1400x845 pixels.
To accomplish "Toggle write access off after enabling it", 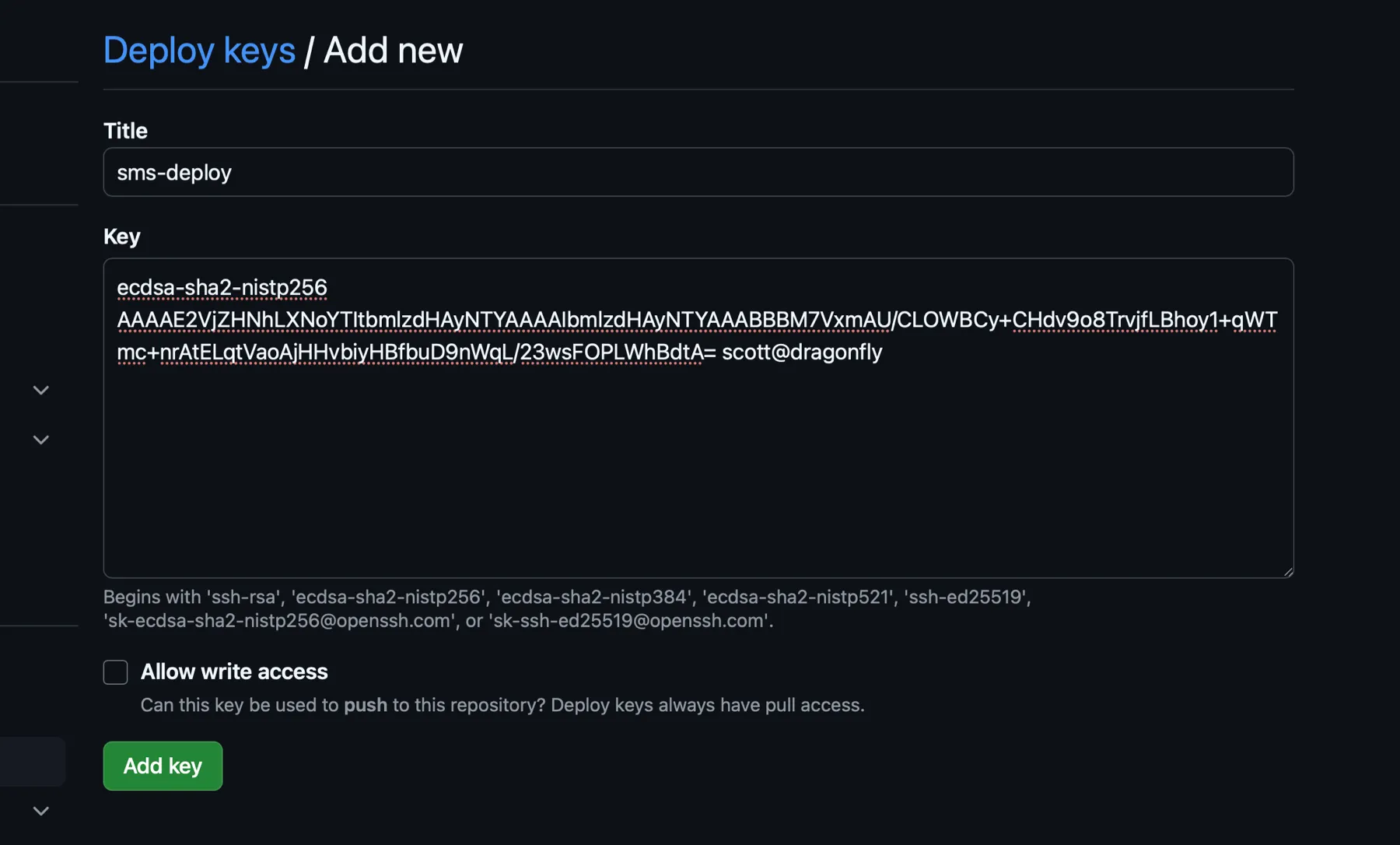I will pos(114,671).
